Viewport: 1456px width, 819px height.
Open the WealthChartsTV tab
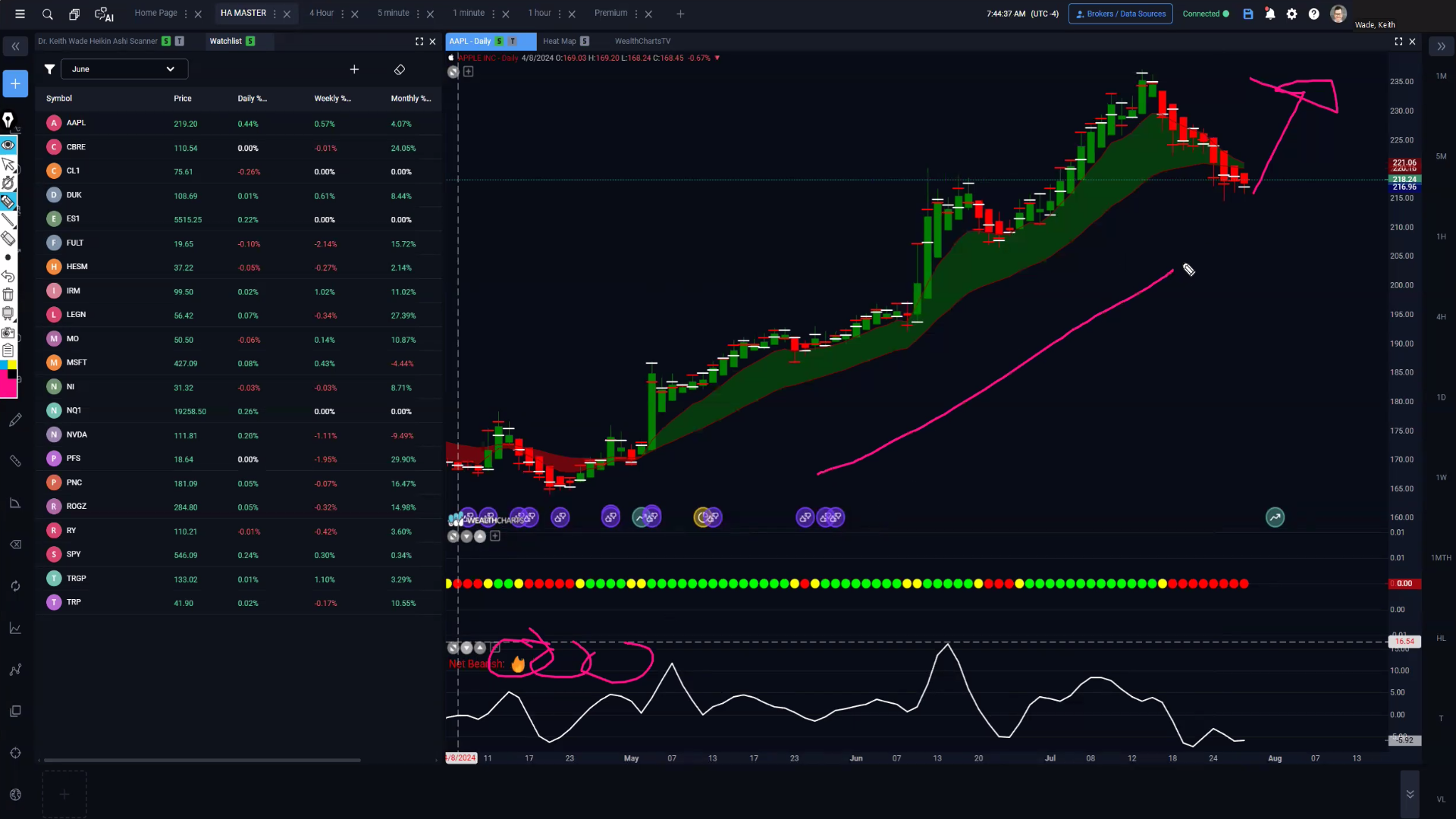642,41
